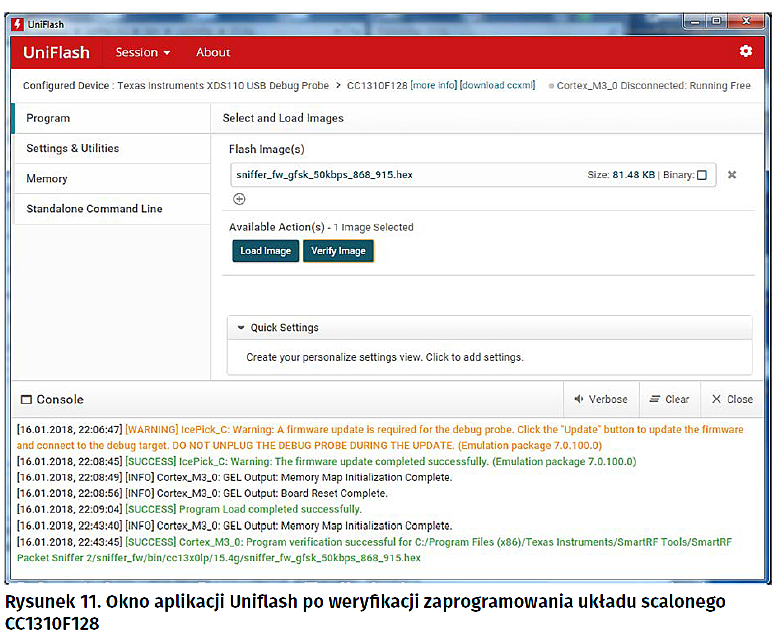Select the Program tab in sidebar
Viewport: 781px width, 635px height.
[48, 118]
